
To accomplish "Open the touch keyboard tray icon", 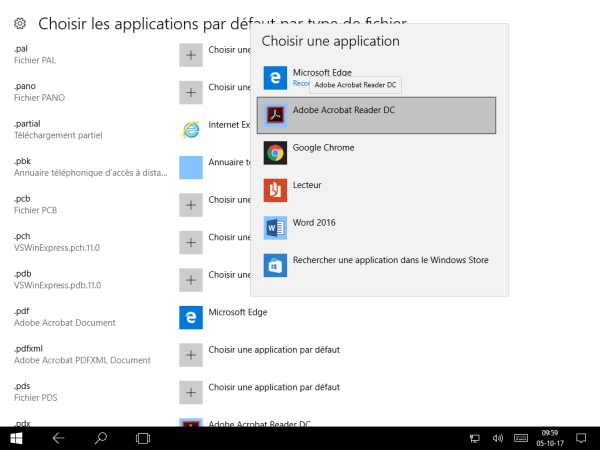I will pyautogui.click(x=521, y=438).
